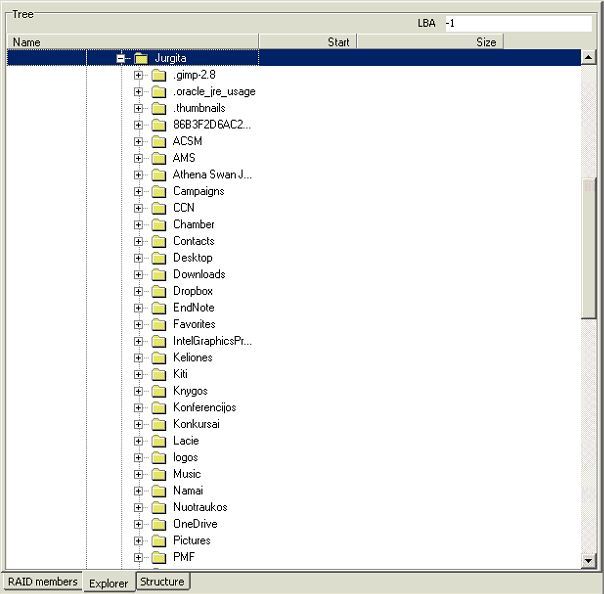This screenshot has height=594, width=604.
Task: Select the Konferencijos tree item
Action: 204,408
